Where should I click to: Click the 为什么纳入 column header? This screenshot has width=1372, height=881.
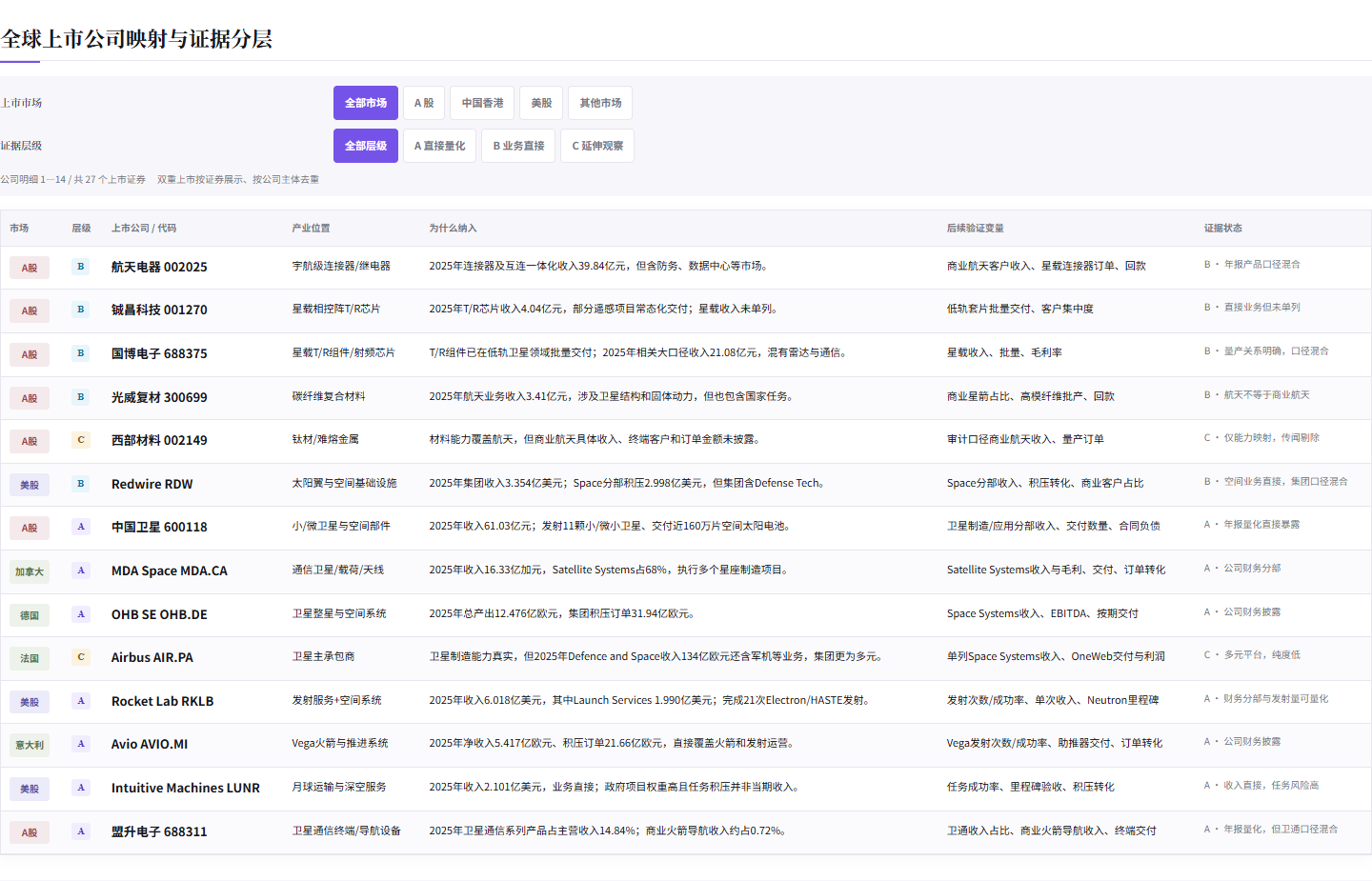453,229
